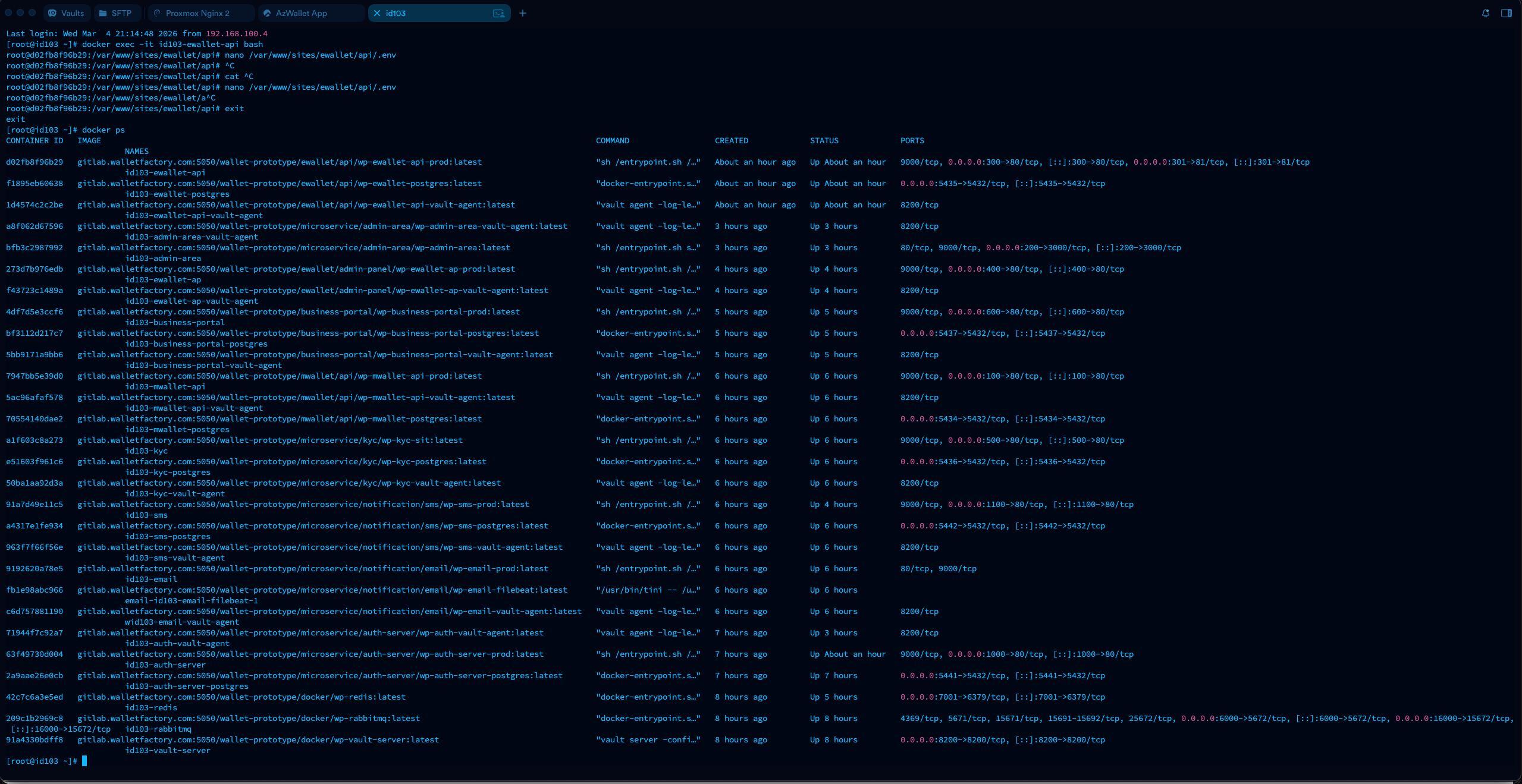Switch to the AzWallet App tab
Screen dimensions: 1522x784
301,13
